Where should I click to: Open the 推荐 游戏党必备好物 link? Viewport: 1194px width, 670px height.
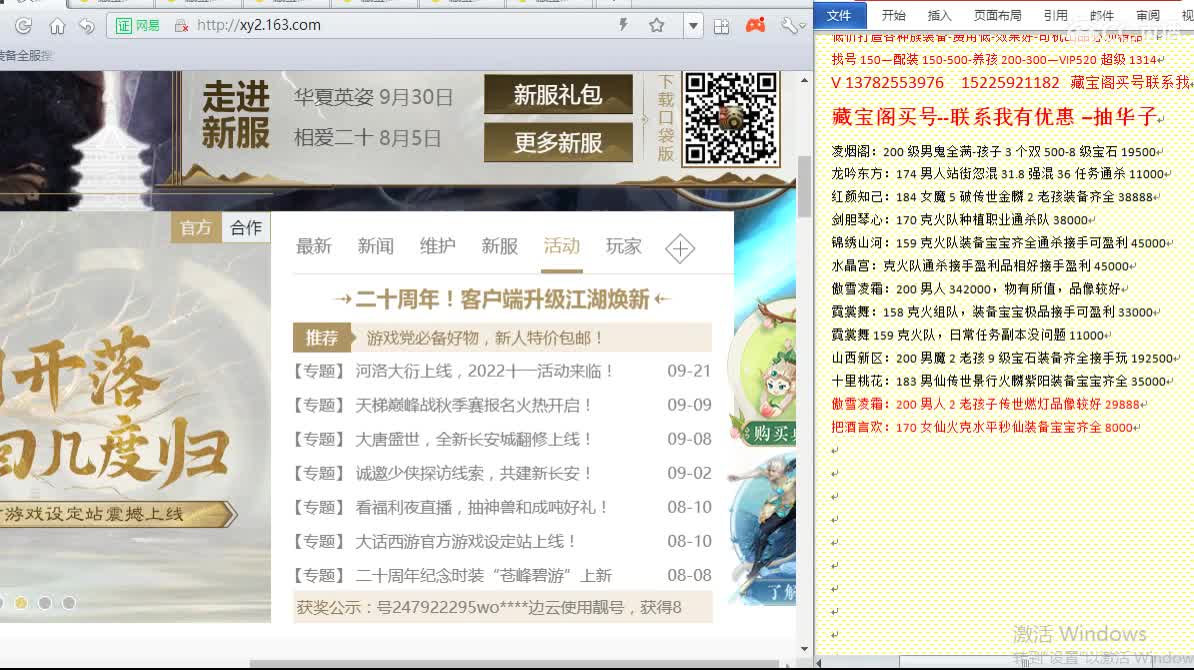503,337
